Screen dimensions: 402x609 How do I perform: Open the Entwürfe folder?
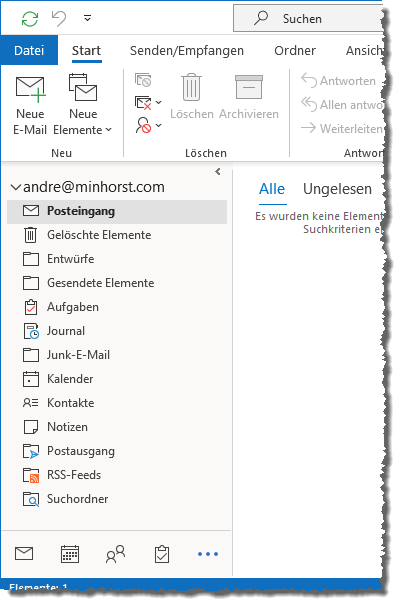click(x=117, y=259)
